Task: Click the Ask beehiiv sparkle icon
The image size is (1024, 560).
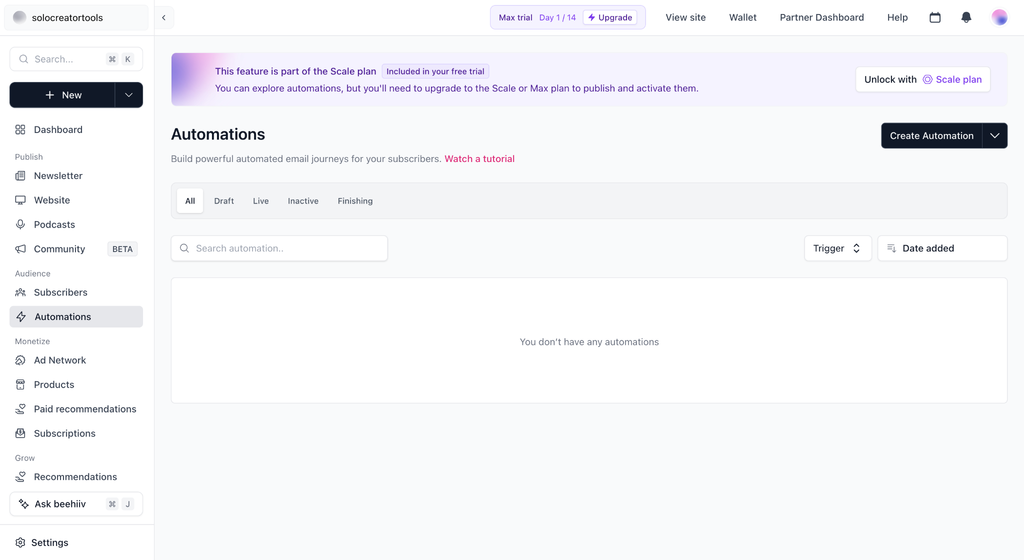Action: coord(24,504)
